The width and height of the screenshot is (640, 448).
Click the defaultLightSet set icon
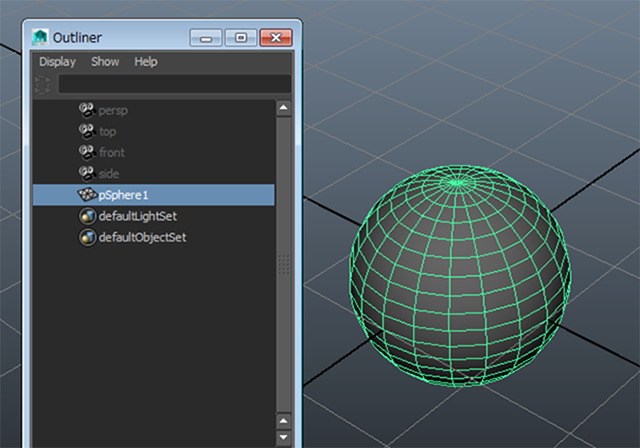[87, 216]
